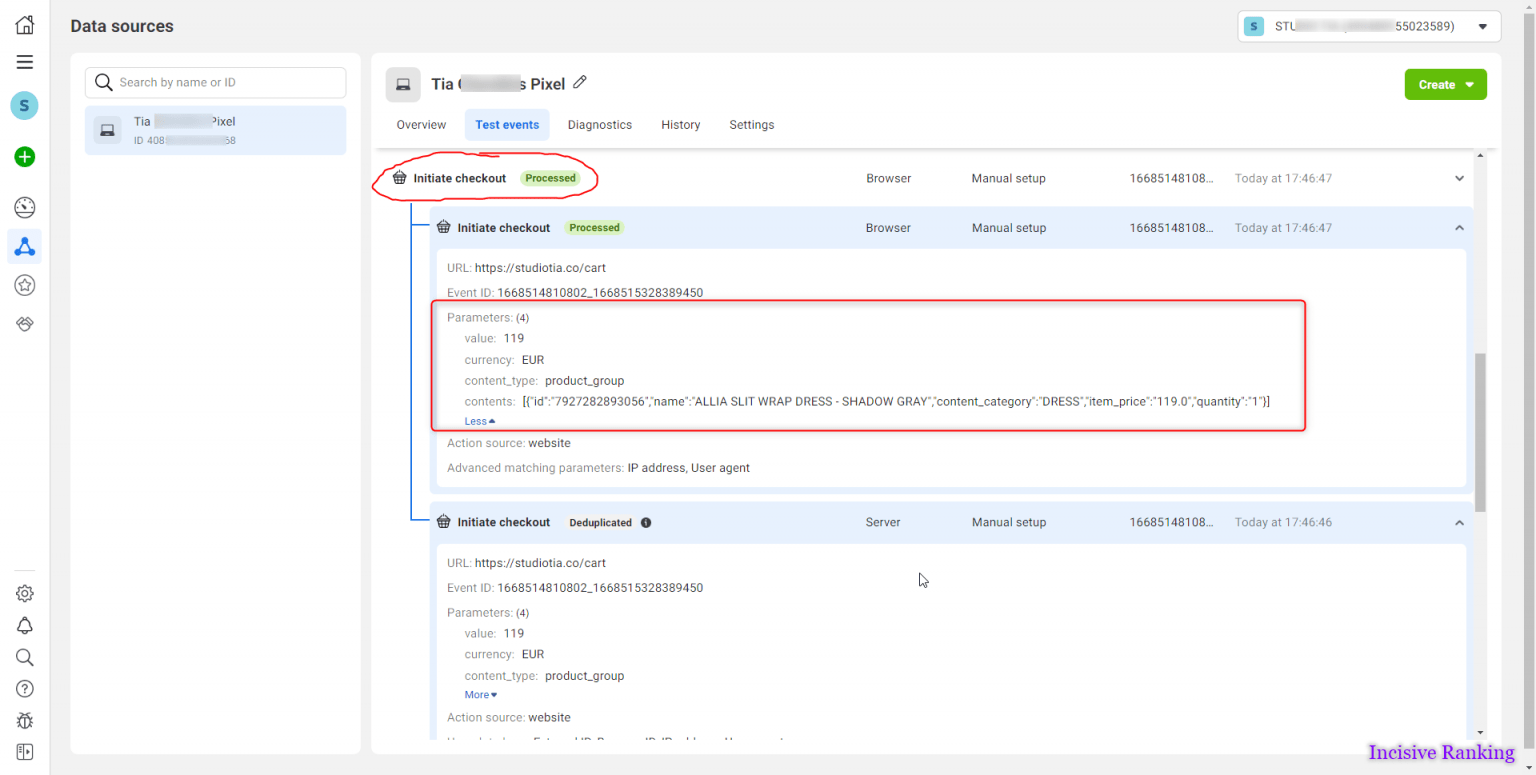The width and height of the screenshot is (1536, 775).
Task: Switch to the Diagnostics tab
Action: [x=600, y=125]
